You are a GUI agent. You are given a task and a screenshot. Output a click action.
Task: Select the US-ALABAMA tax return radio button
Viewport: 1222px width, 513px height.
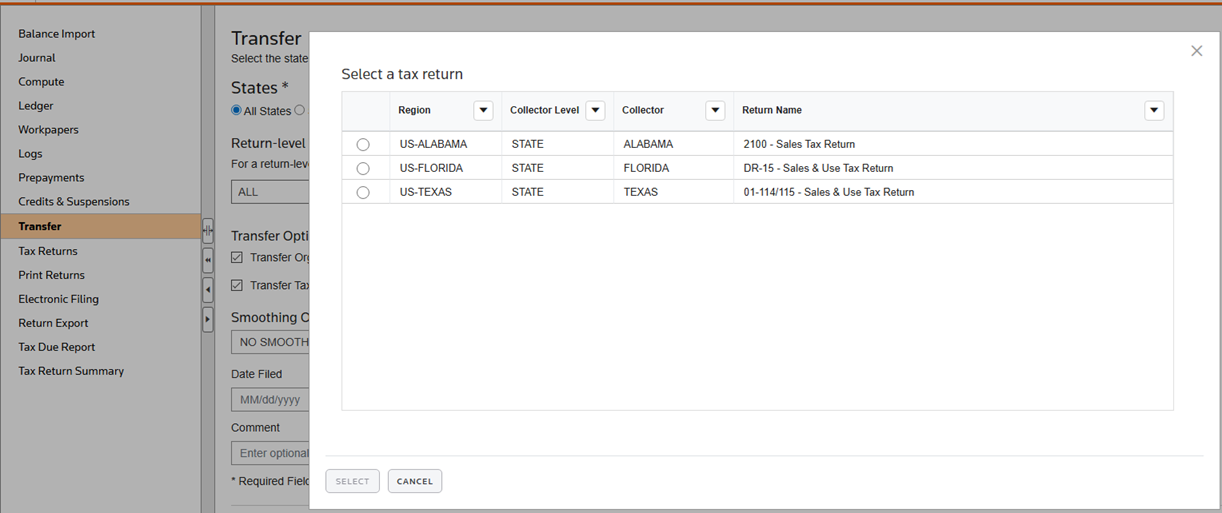pos(363,145)
